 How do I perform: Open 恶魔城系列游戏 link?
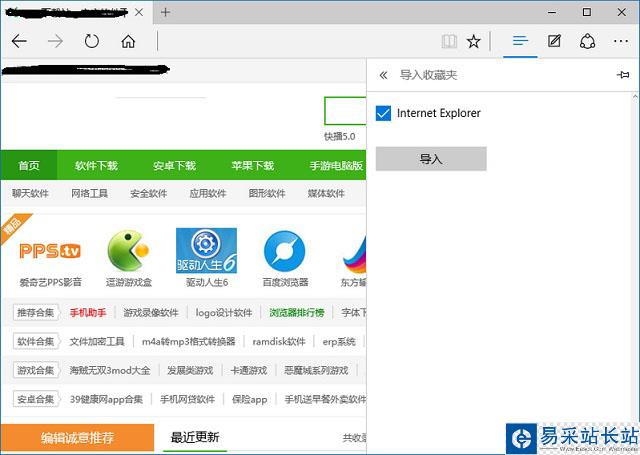tap(316, 370)
